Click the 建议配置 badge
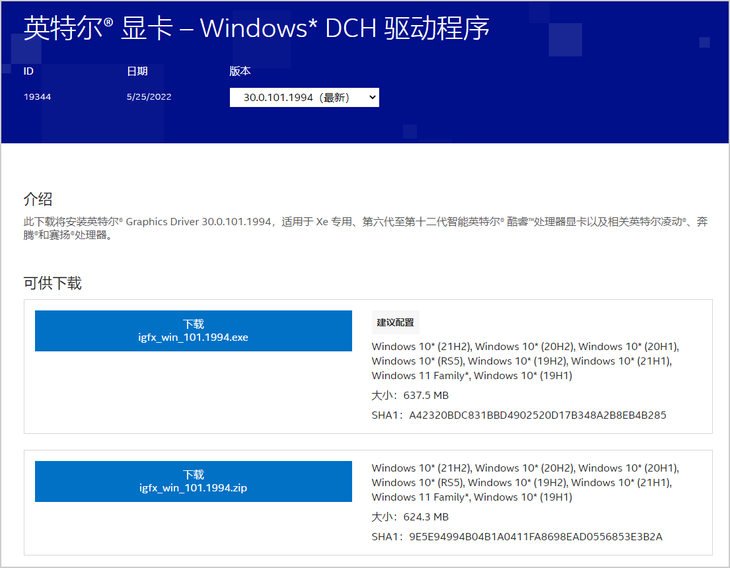Screen dimensions: 730x568 (x=395, y=322)
